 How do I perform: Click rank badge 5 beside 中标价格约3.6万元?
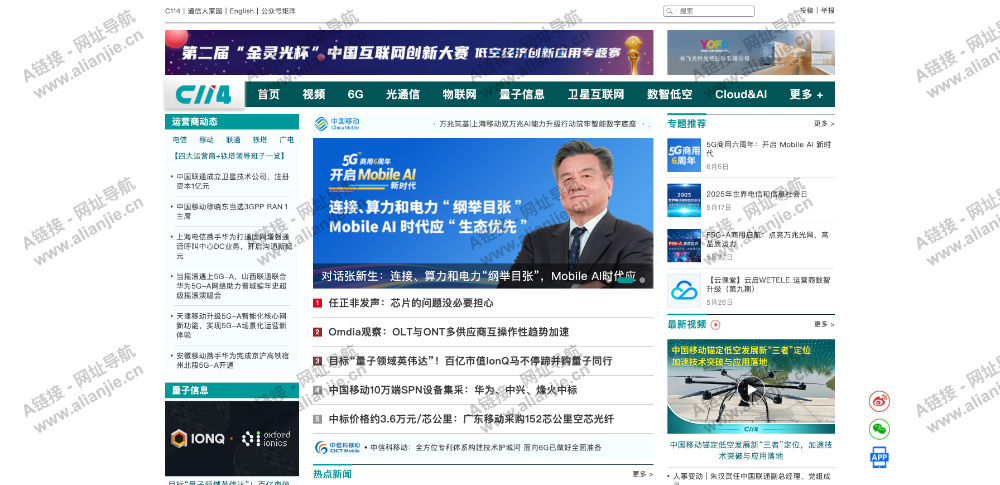click(x=318, y=419)
